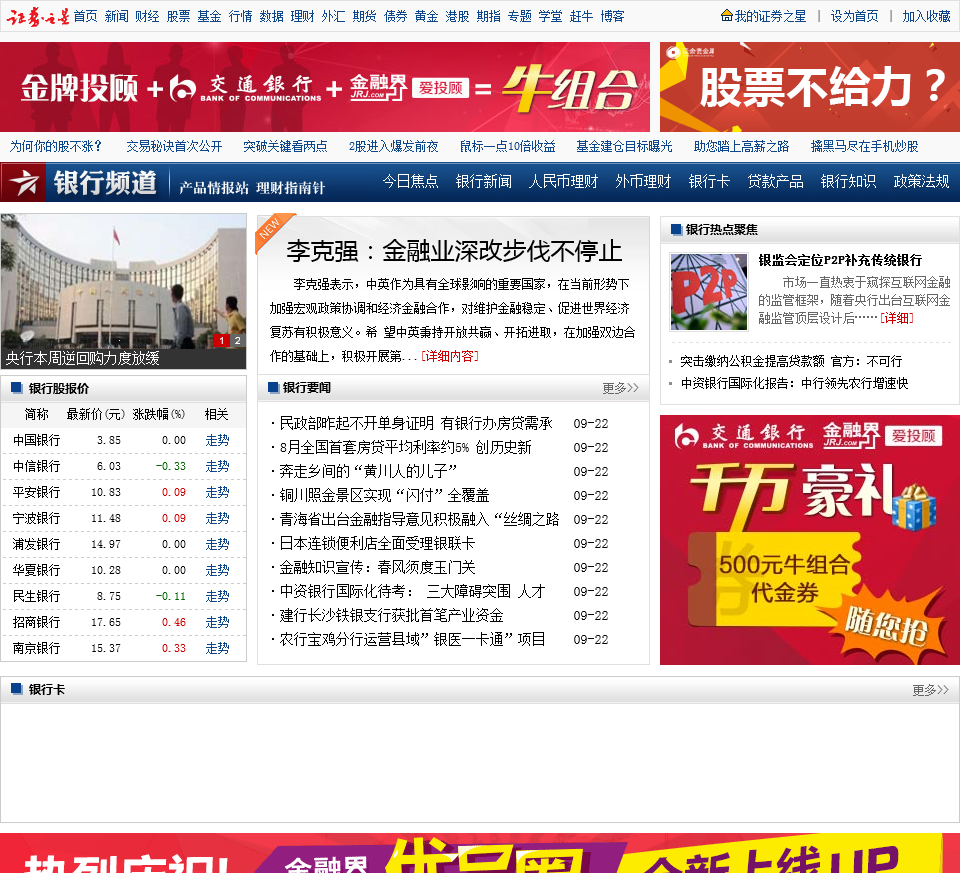Open 宁波银行 走势 link
This screenshot has height=873, width=960.
pos(217,519)
